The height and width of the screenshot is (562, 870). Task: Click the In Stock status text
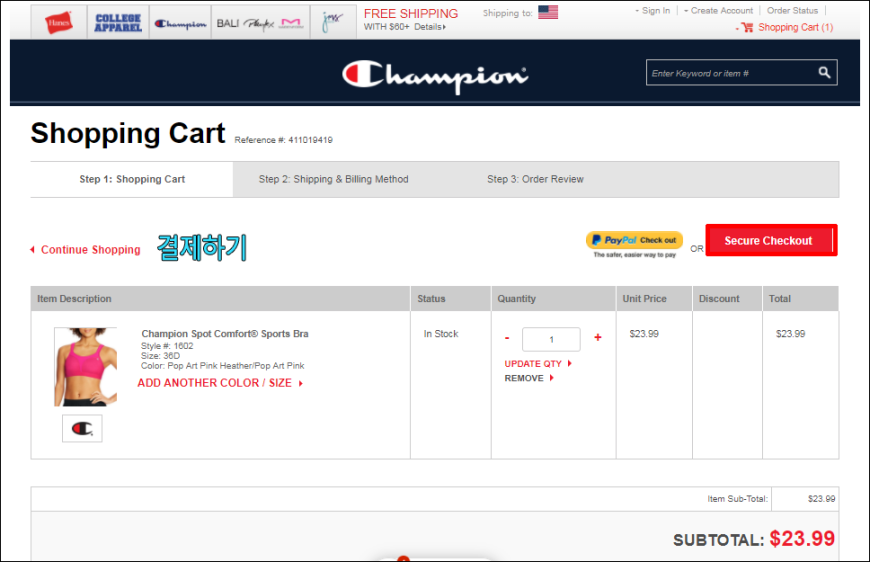[x=441, y=333]
